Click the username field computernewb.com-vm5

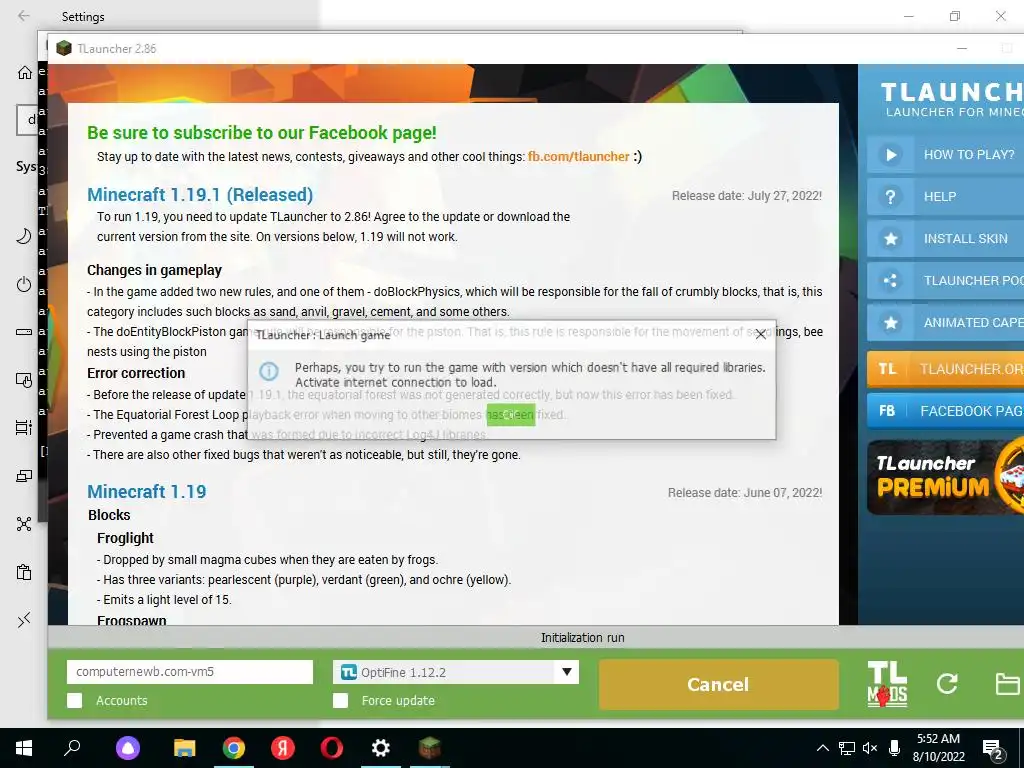coord(190,672)
